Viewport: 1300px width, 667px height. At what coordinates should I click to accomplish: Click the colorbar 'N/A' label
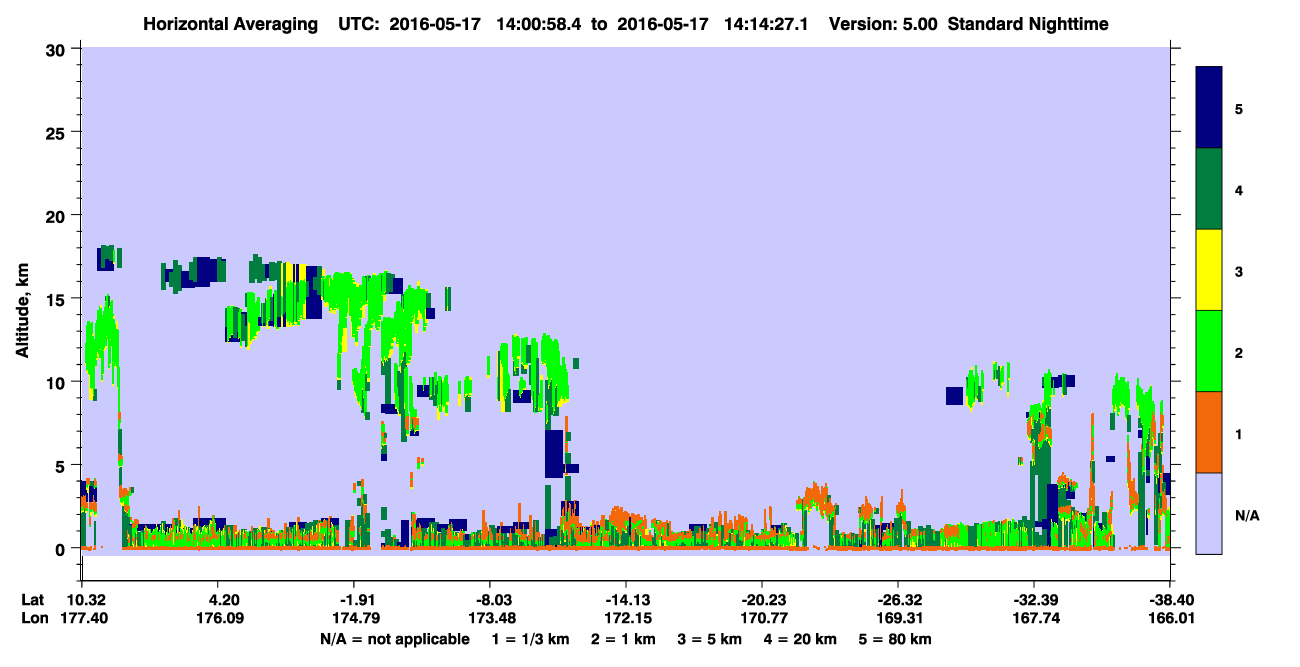(1247, 515)
